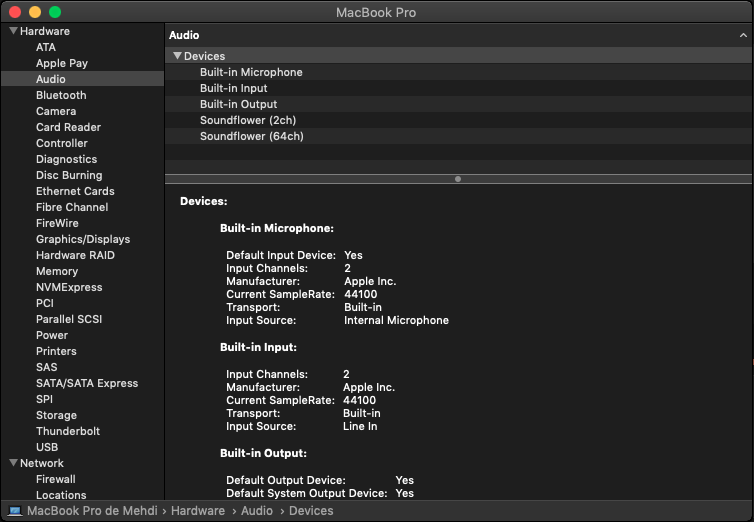Collapse the Hardware section triangle
This screenshot has width=754, height=522.
13,31
